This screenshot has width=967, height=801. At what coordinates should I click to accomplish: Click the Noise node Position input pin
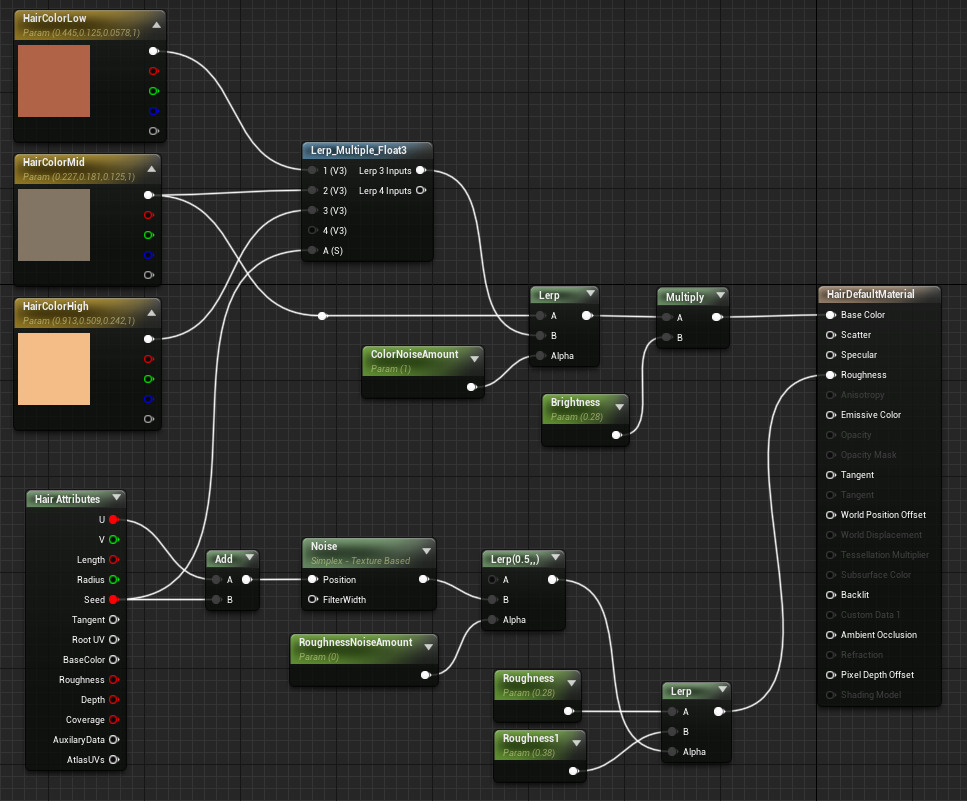tap(314, 579)
